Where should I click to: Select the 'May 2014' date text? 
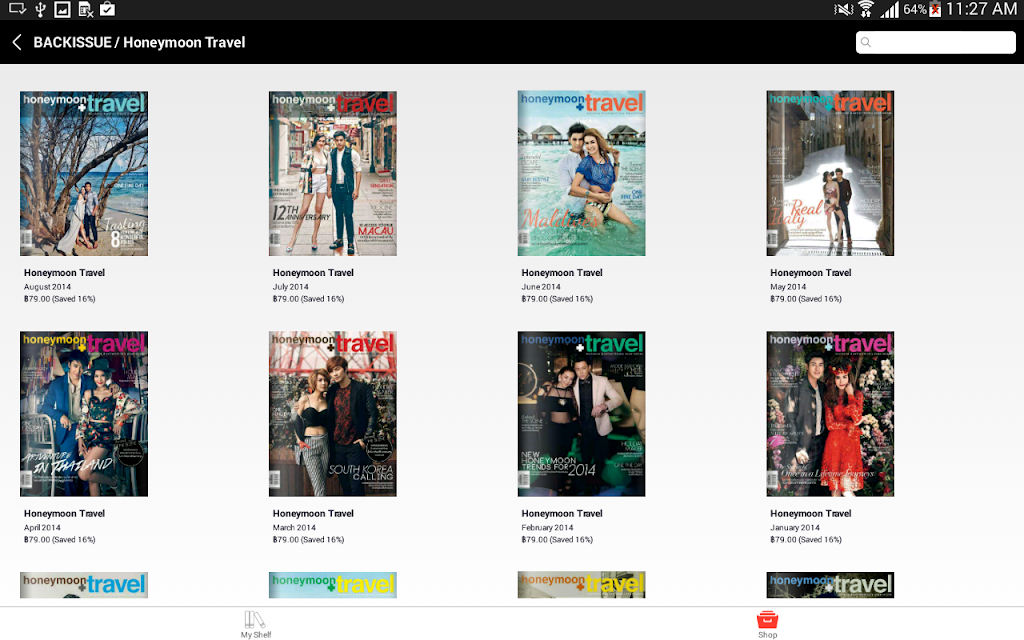[788, 287]
